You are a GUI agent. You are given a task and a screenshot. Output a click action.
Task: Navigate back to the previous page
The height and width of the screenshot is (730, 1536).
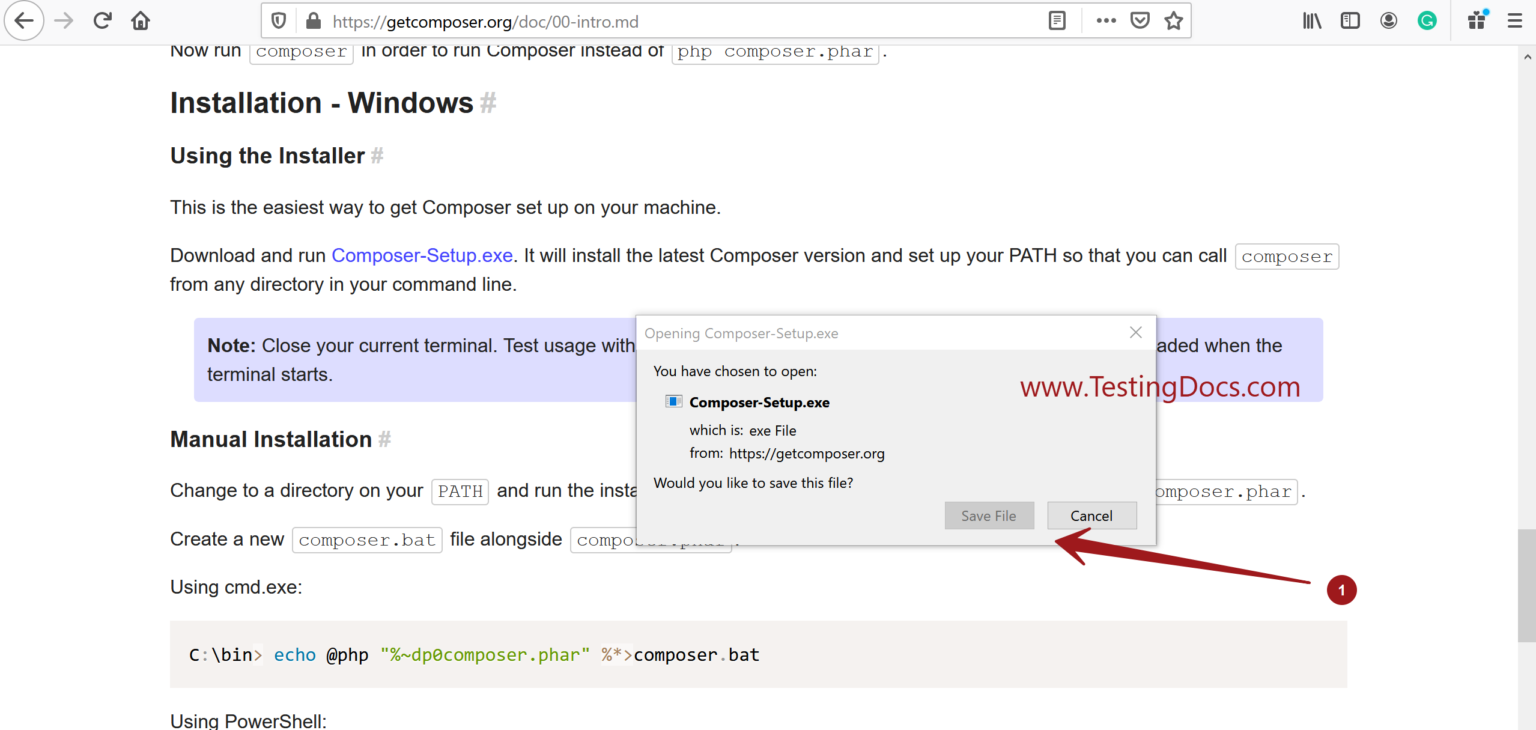click(24, 20)
